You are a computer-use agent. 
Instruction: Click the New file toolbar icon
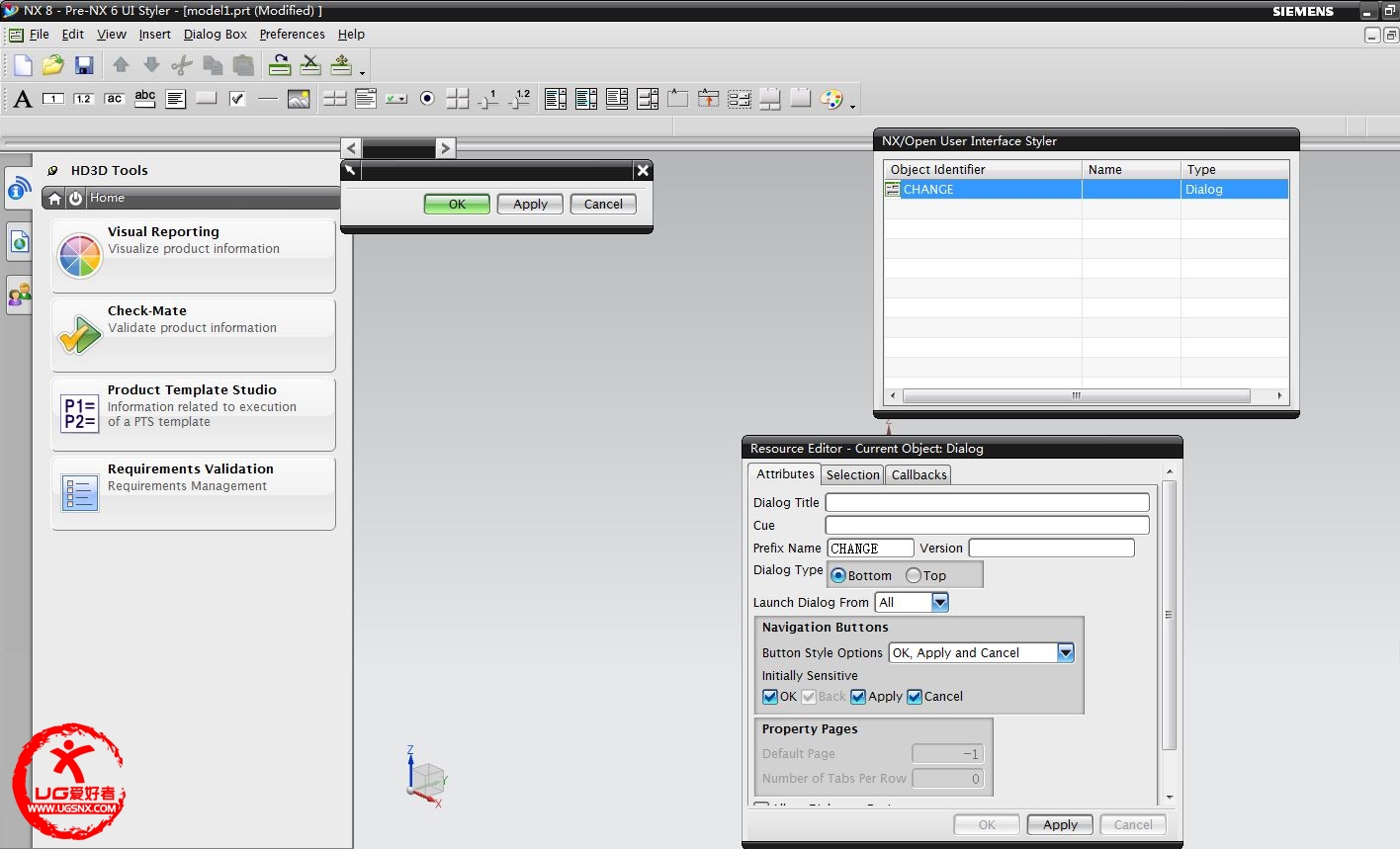(22, 65)
